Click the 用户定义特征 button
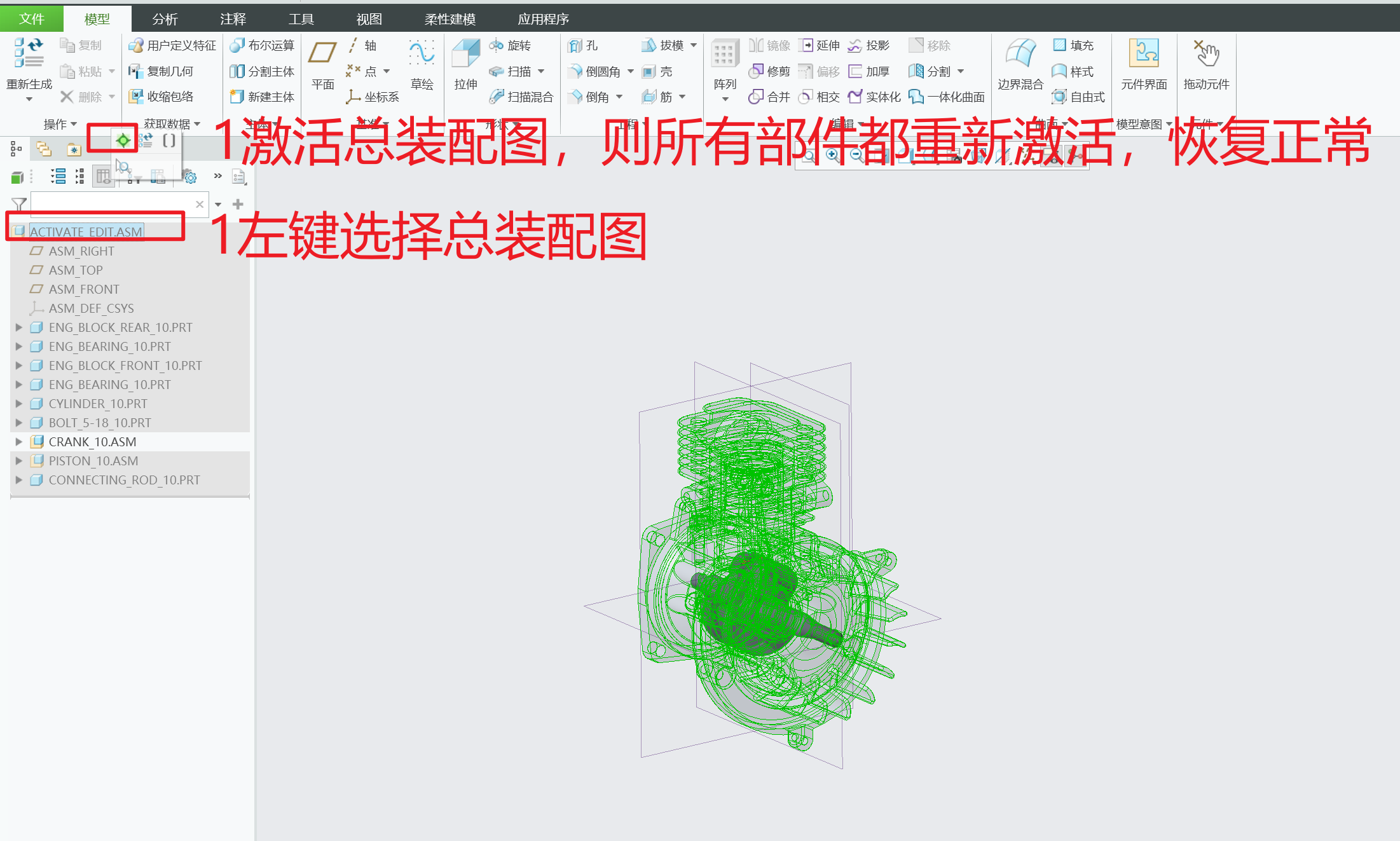The image size is (1400, 841). (172, 45)
